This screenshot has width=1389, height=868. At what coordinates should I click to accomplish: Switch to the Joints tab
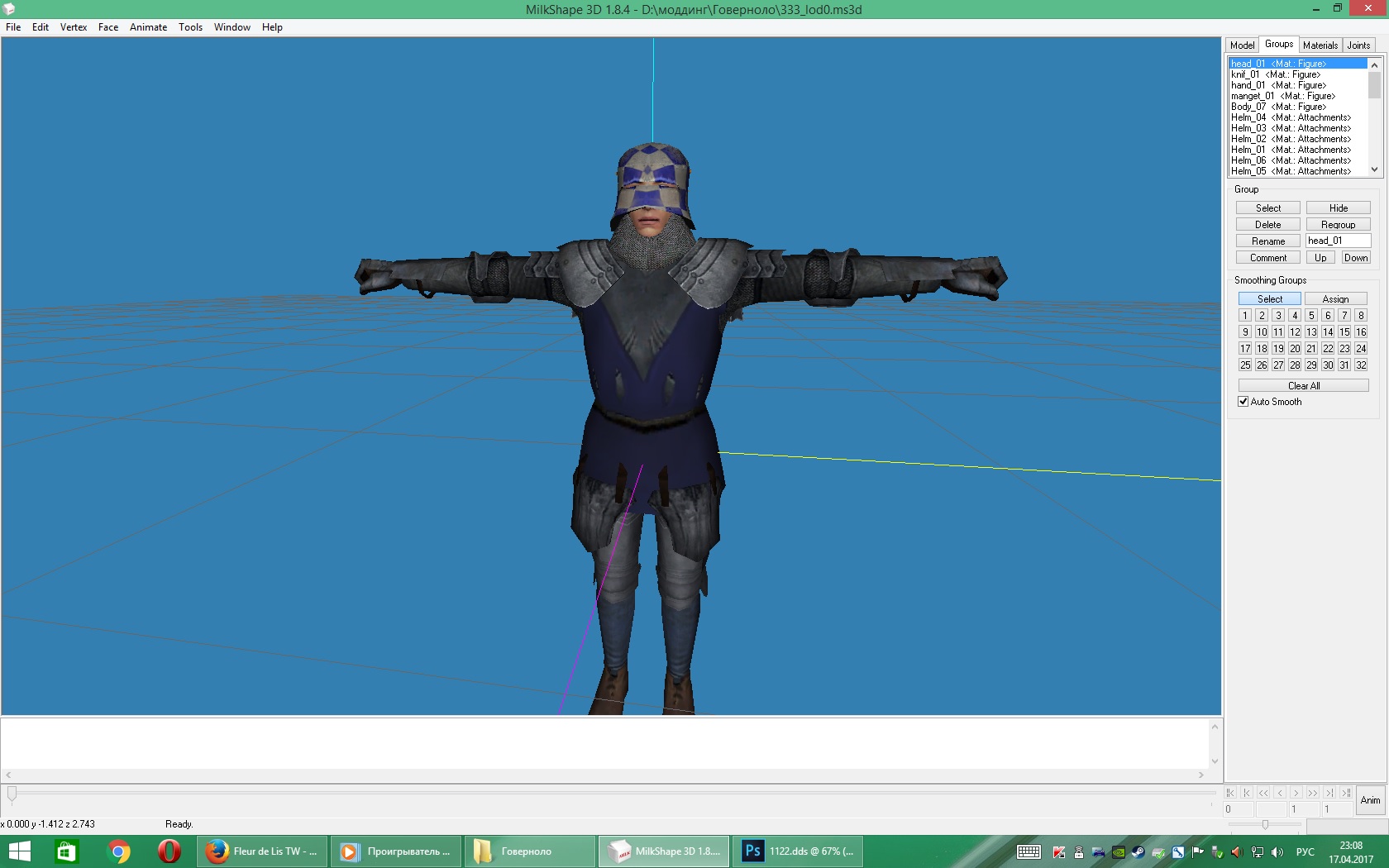[x=1358, y=45]
